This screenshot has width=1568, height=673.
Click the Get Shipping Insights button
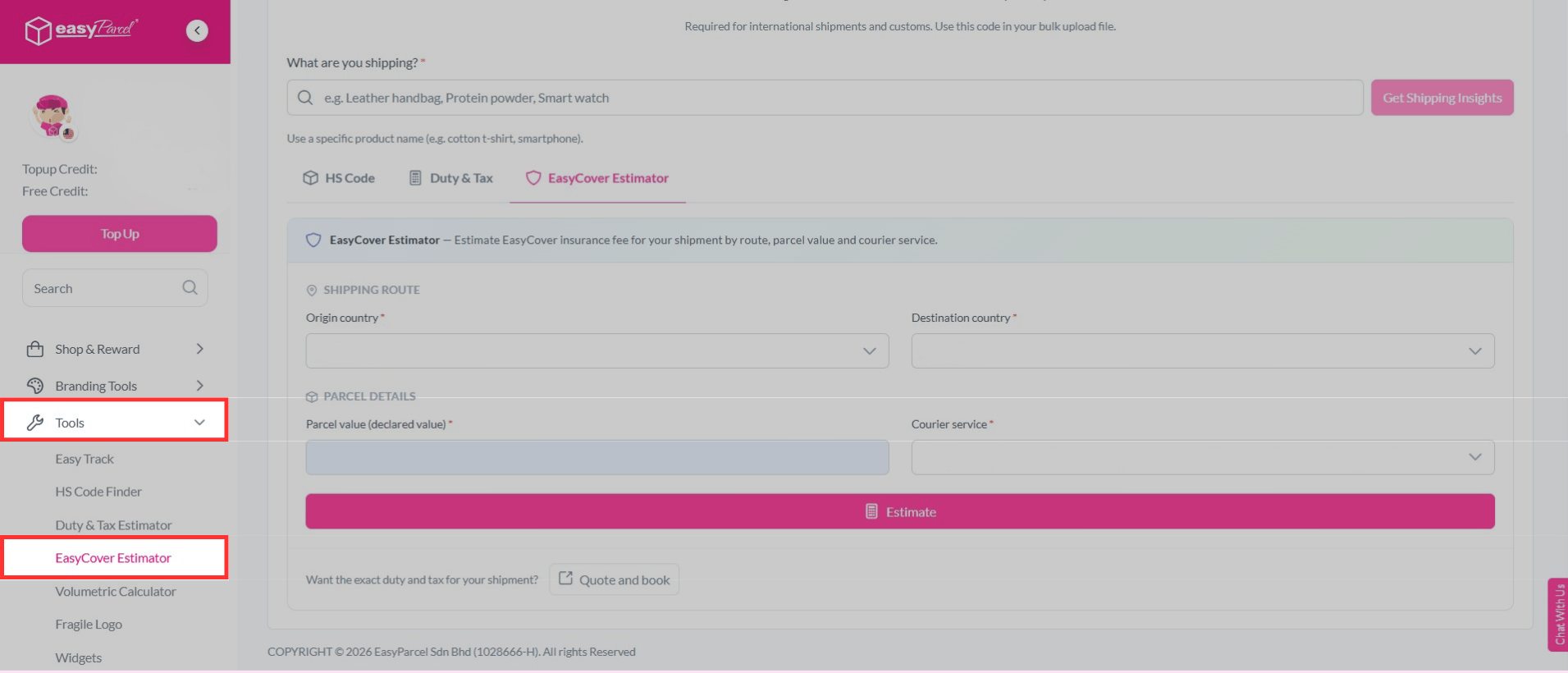coord(1442,97)
